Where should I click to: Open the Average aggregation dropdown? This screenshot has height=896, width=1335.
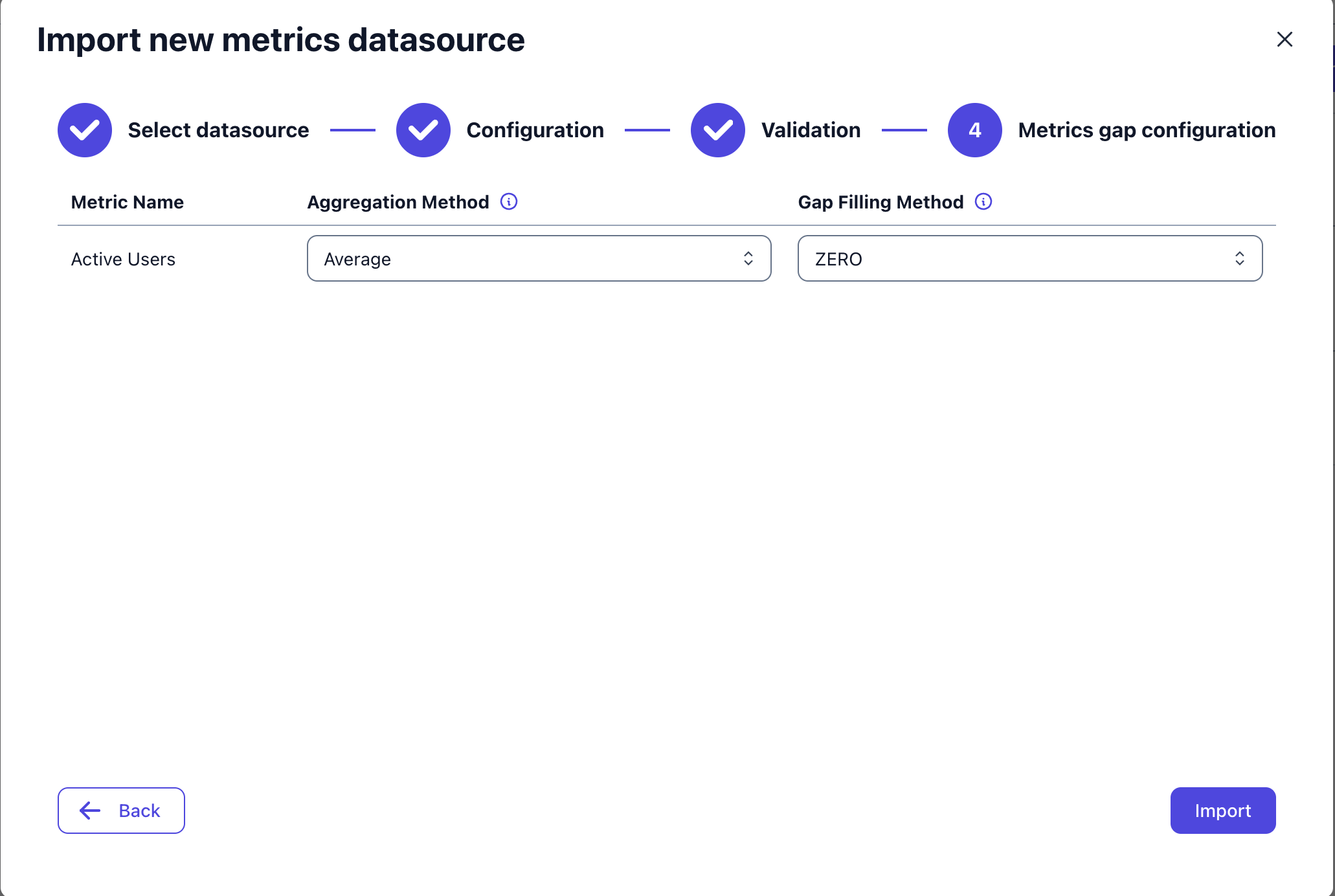click(x=538, y=259)
